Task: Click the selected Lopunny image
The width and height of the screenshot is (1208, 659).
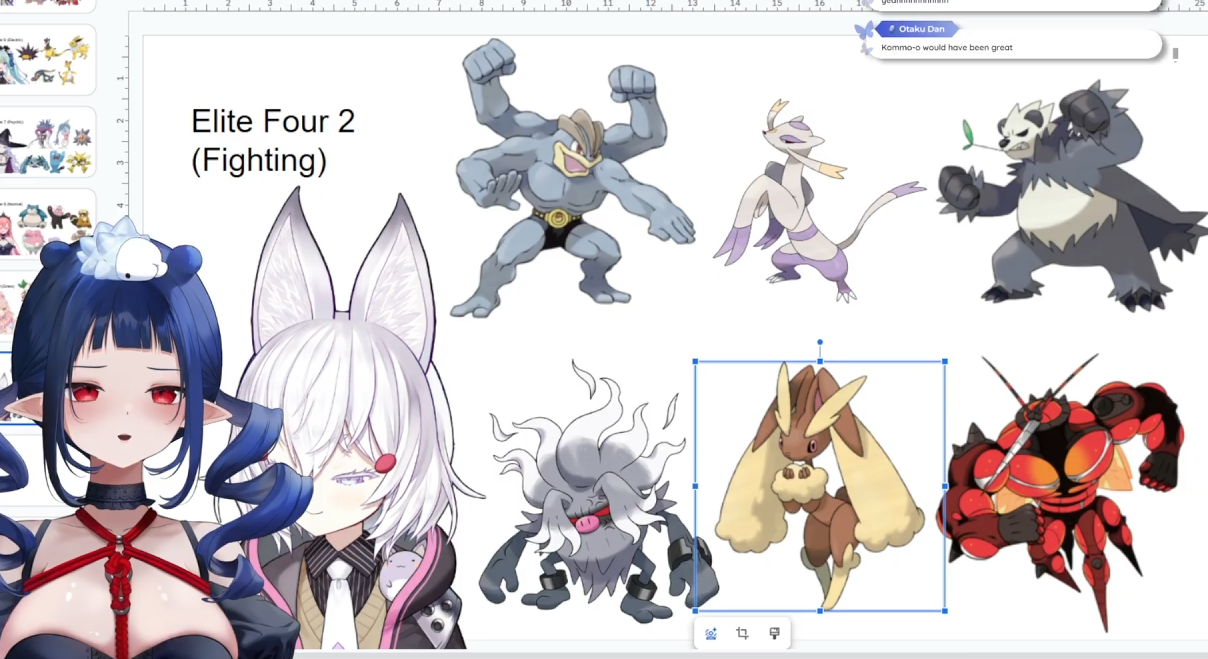Action: [820, 486]
